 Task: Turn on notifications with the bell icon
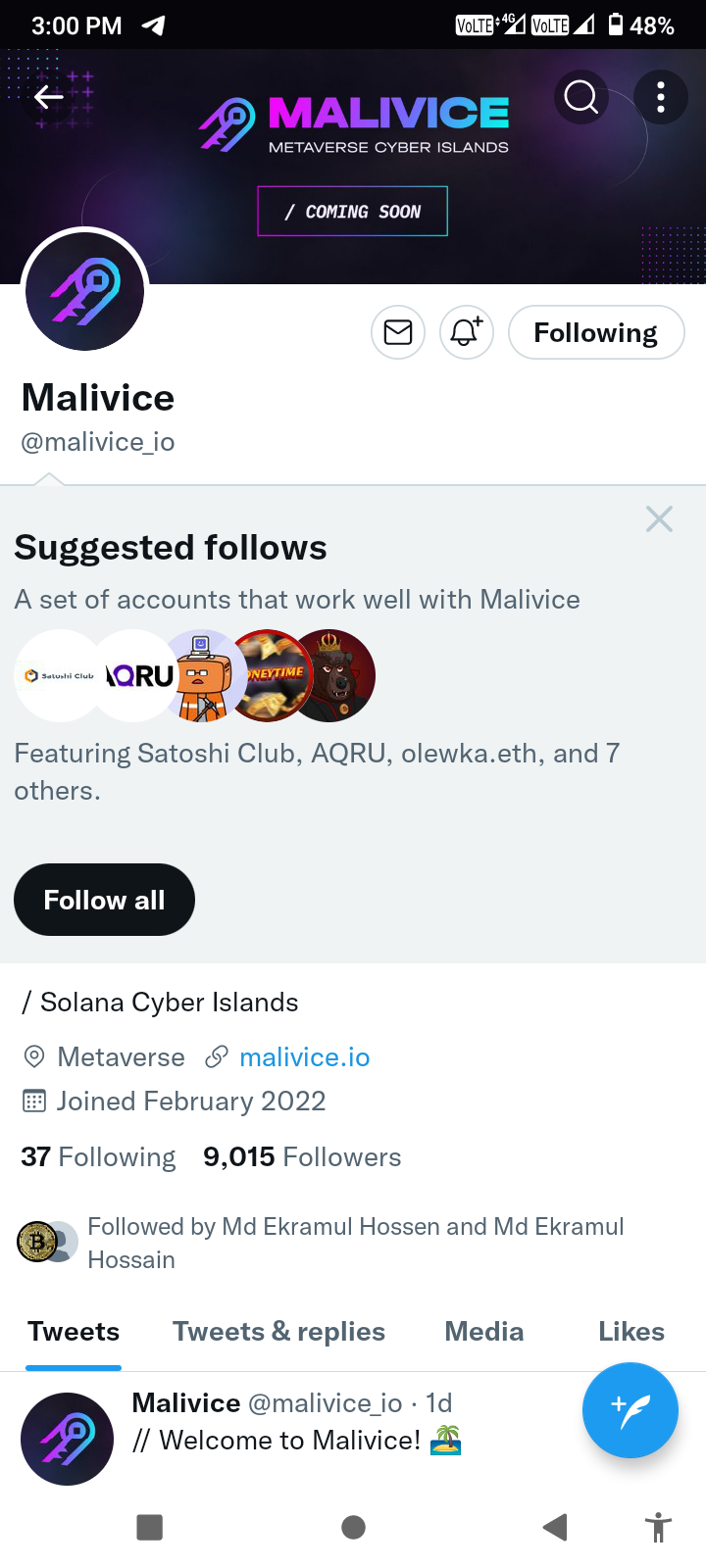coord(466,332)
